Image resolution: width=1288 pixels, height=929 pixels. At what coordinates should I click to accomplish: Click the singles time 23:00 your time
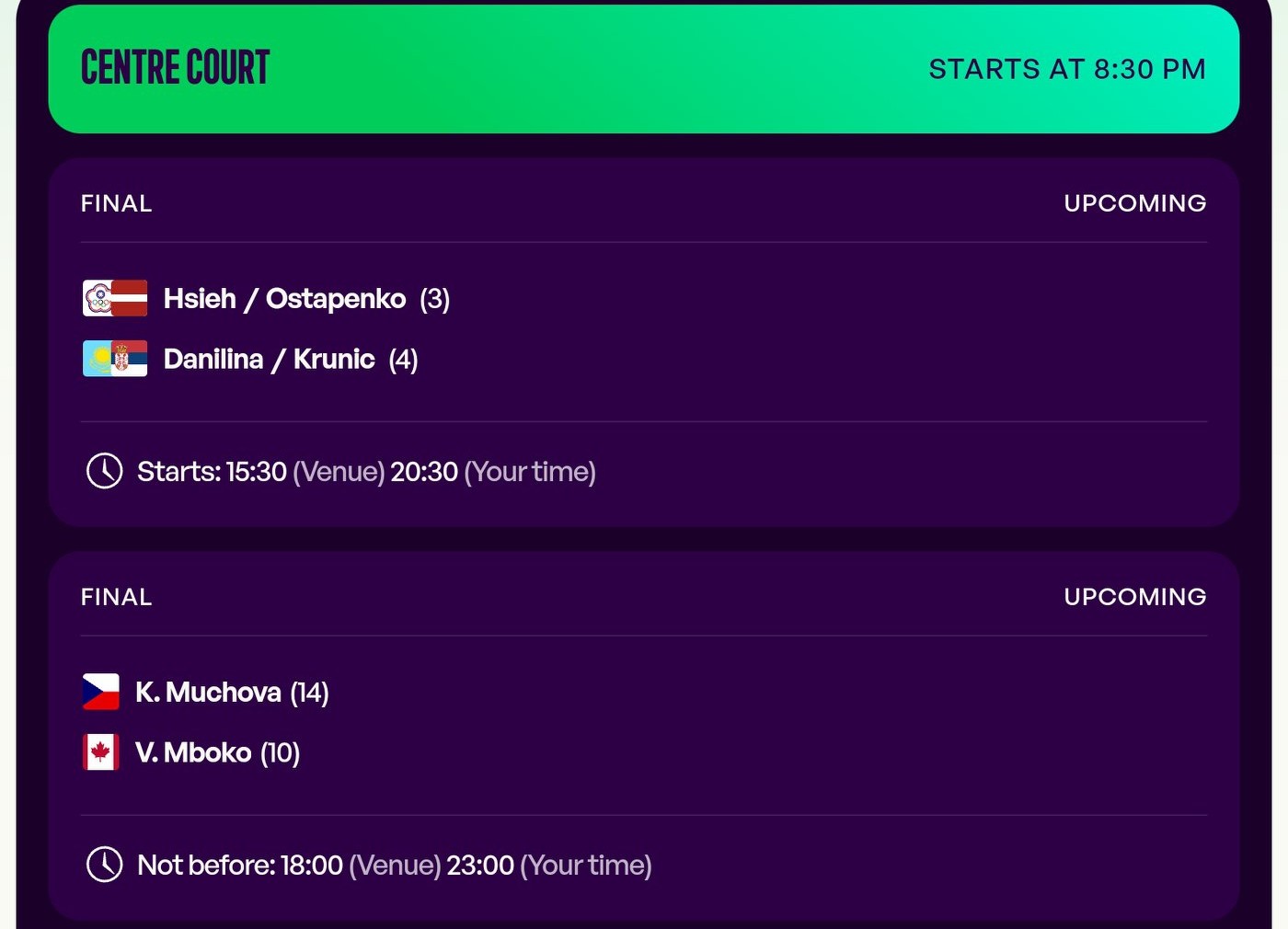[480, 866]
